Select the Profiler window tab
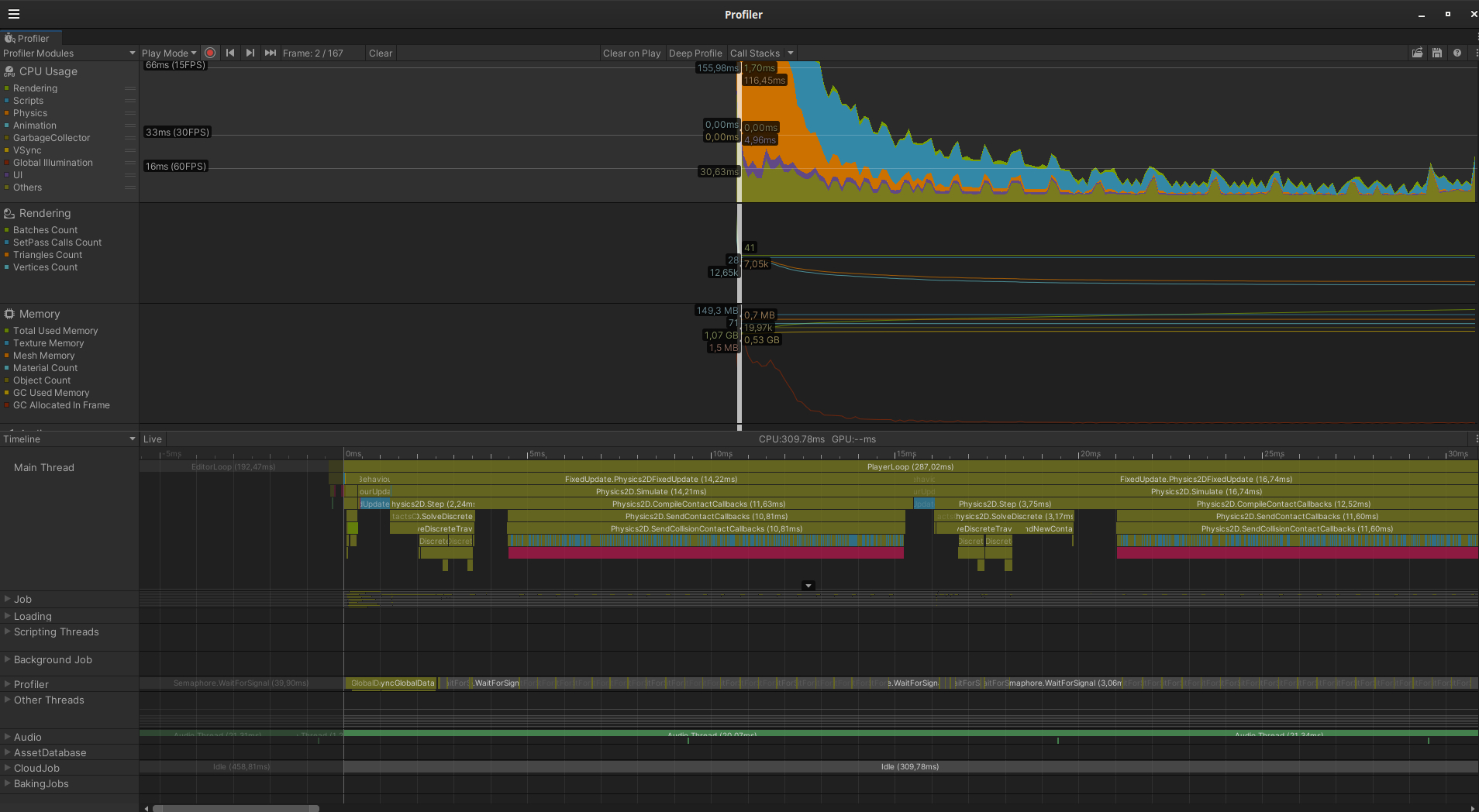 (31, 38)
